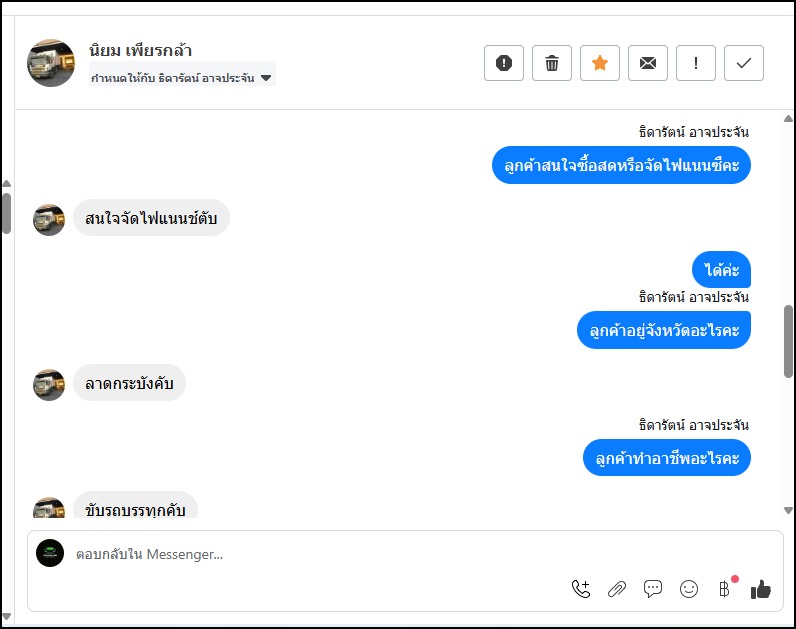Attach a file using paperclip icon
This screenshot has height=629, width=796.
click(617, 589)
